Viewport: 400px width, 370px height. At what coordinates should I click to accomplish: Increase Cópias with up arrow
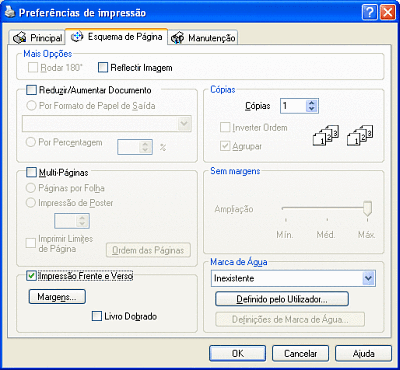(x=312, y=103)
